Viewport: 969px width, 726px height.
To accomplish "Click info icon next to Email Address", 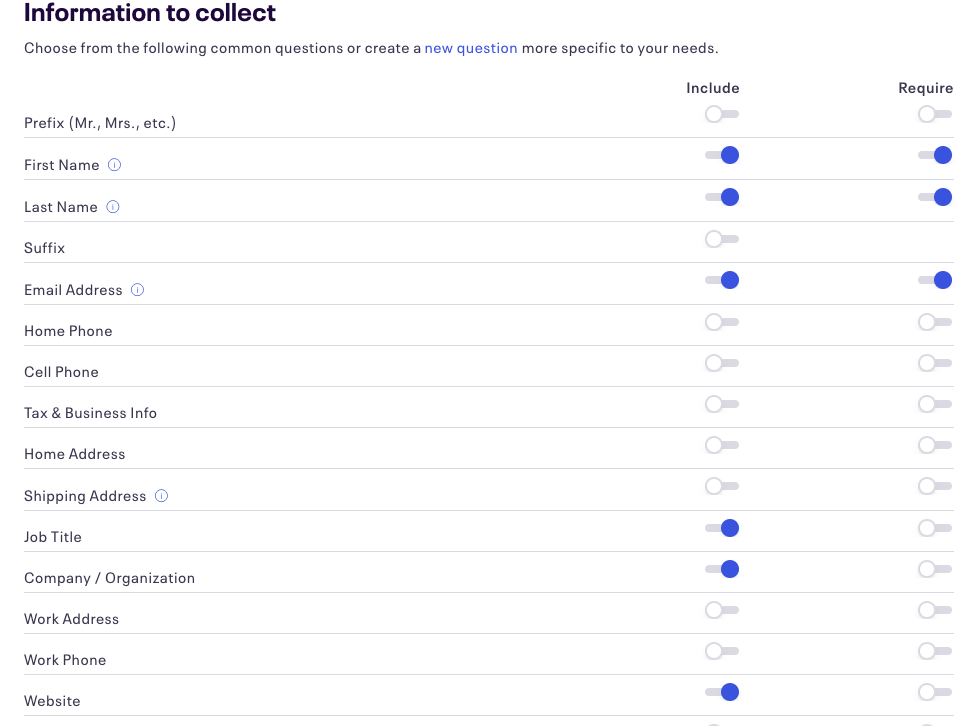I will click(138, 290).
